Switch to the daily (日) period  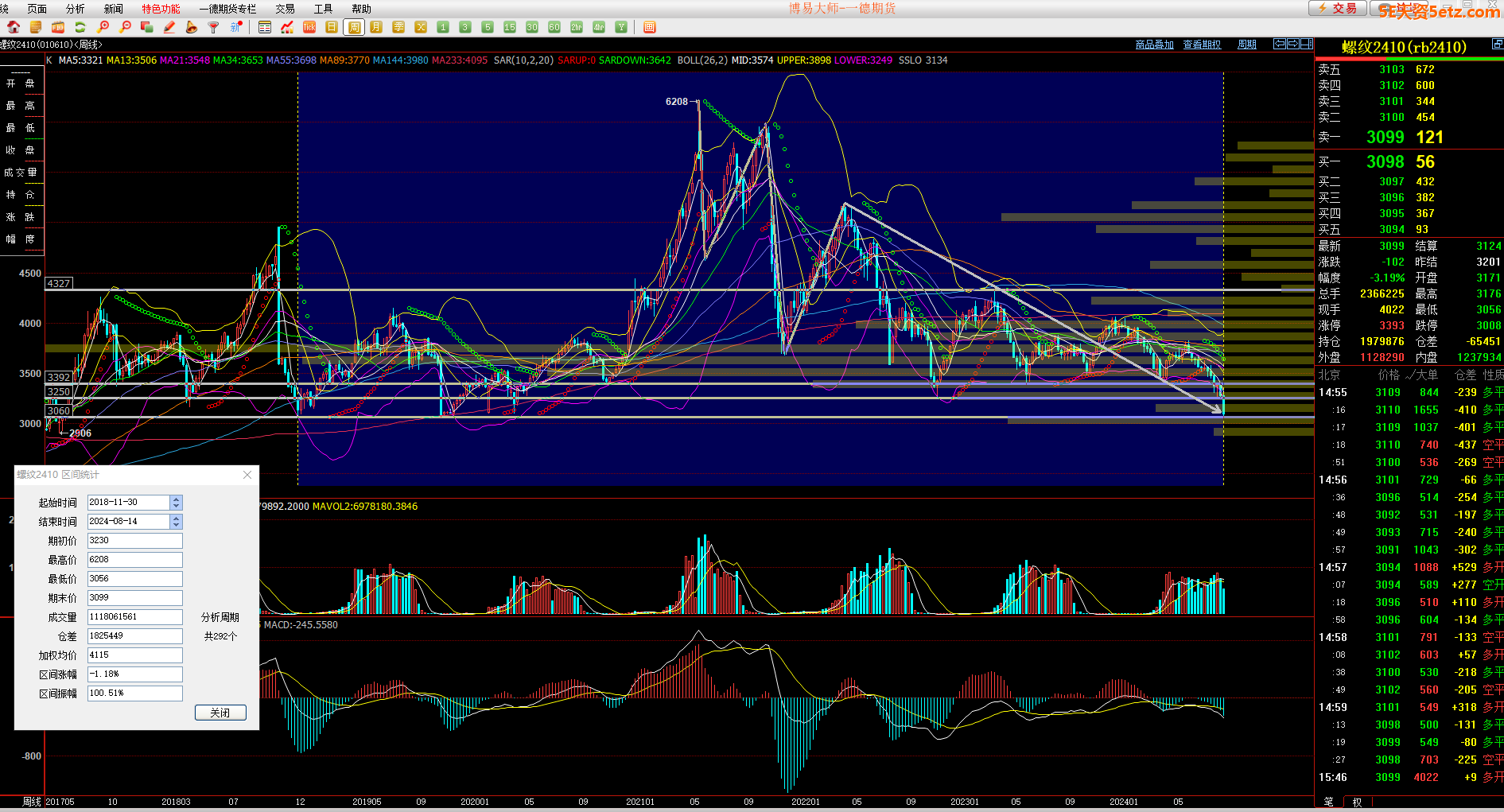coord(332,27)
